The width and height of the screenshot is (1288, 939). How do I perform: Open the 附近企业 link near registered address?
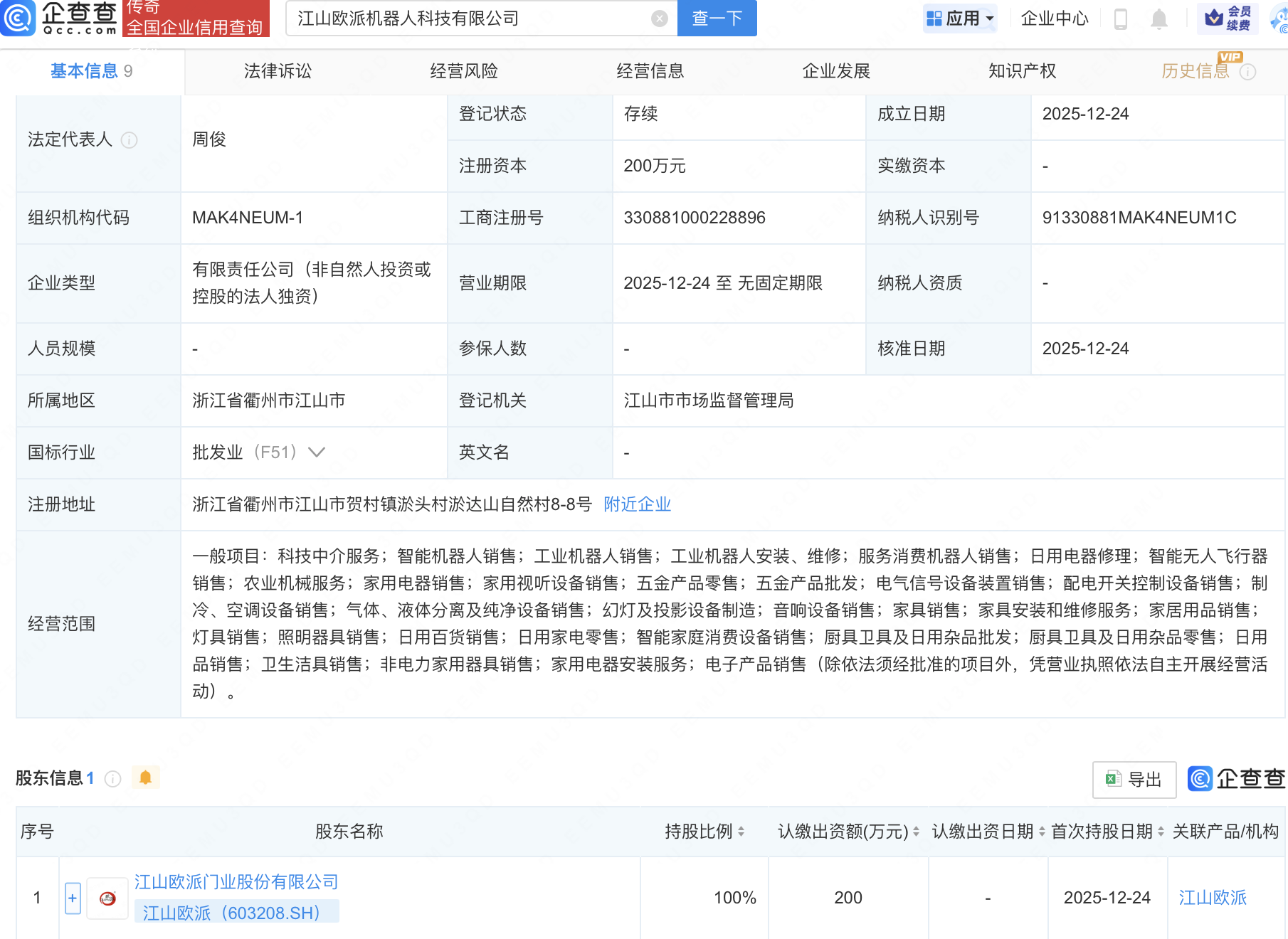pos(637,504)
